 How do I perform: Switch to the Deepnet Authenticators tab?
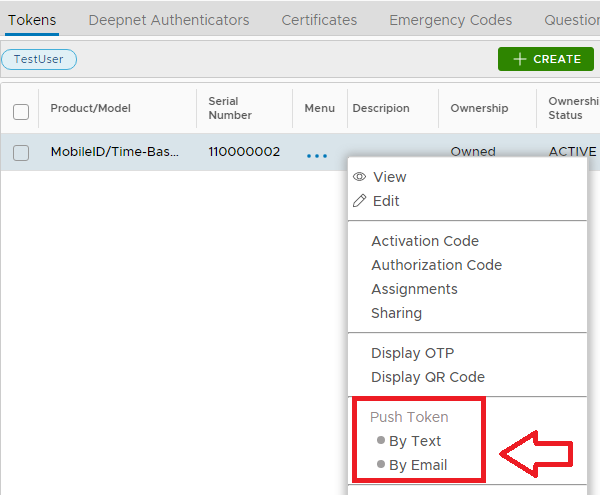[168, 20]
